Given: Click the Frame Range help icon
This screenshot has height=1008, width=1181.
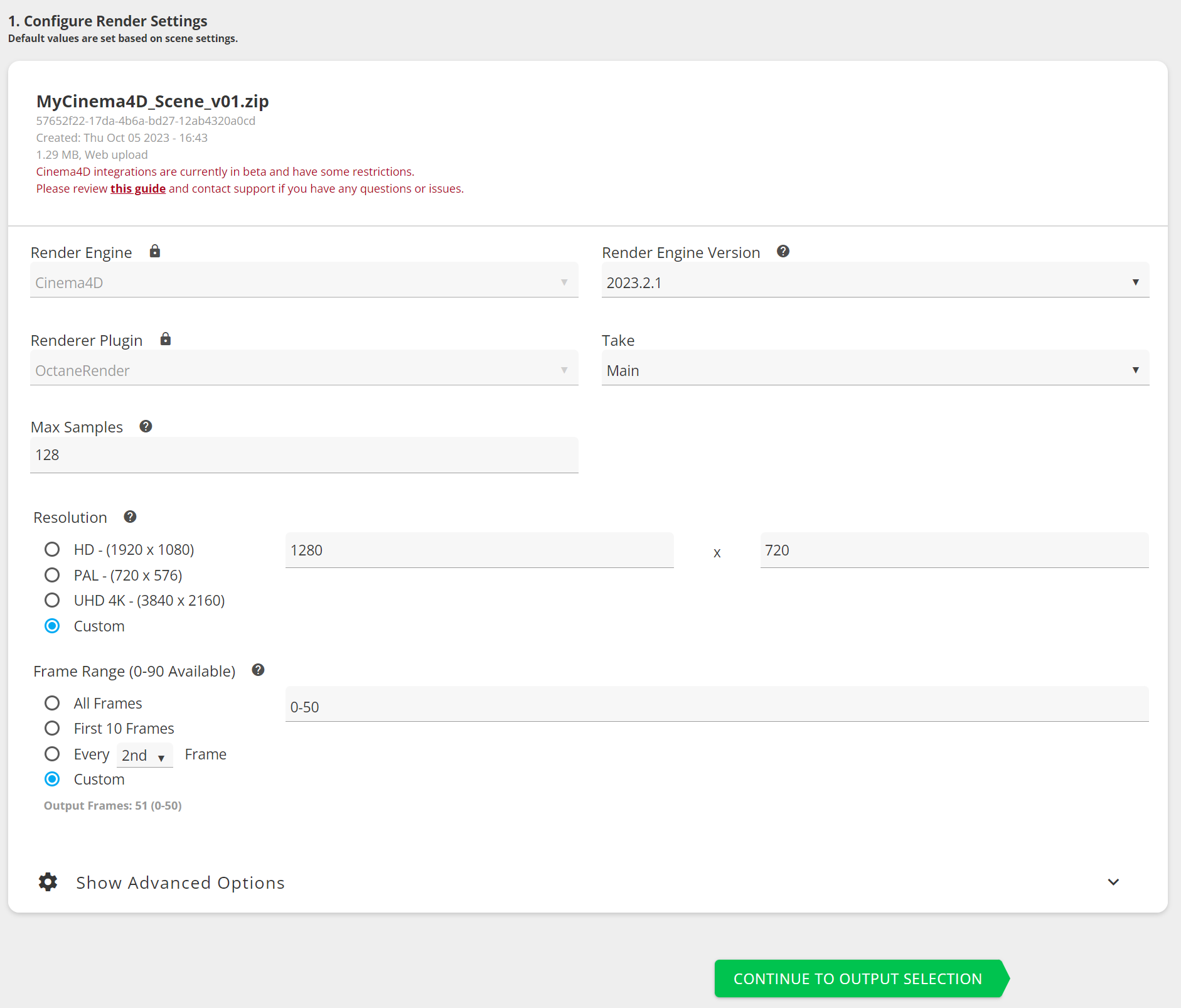Looking at the screenshot, I should pyautogui.click(x=258, y=670).
